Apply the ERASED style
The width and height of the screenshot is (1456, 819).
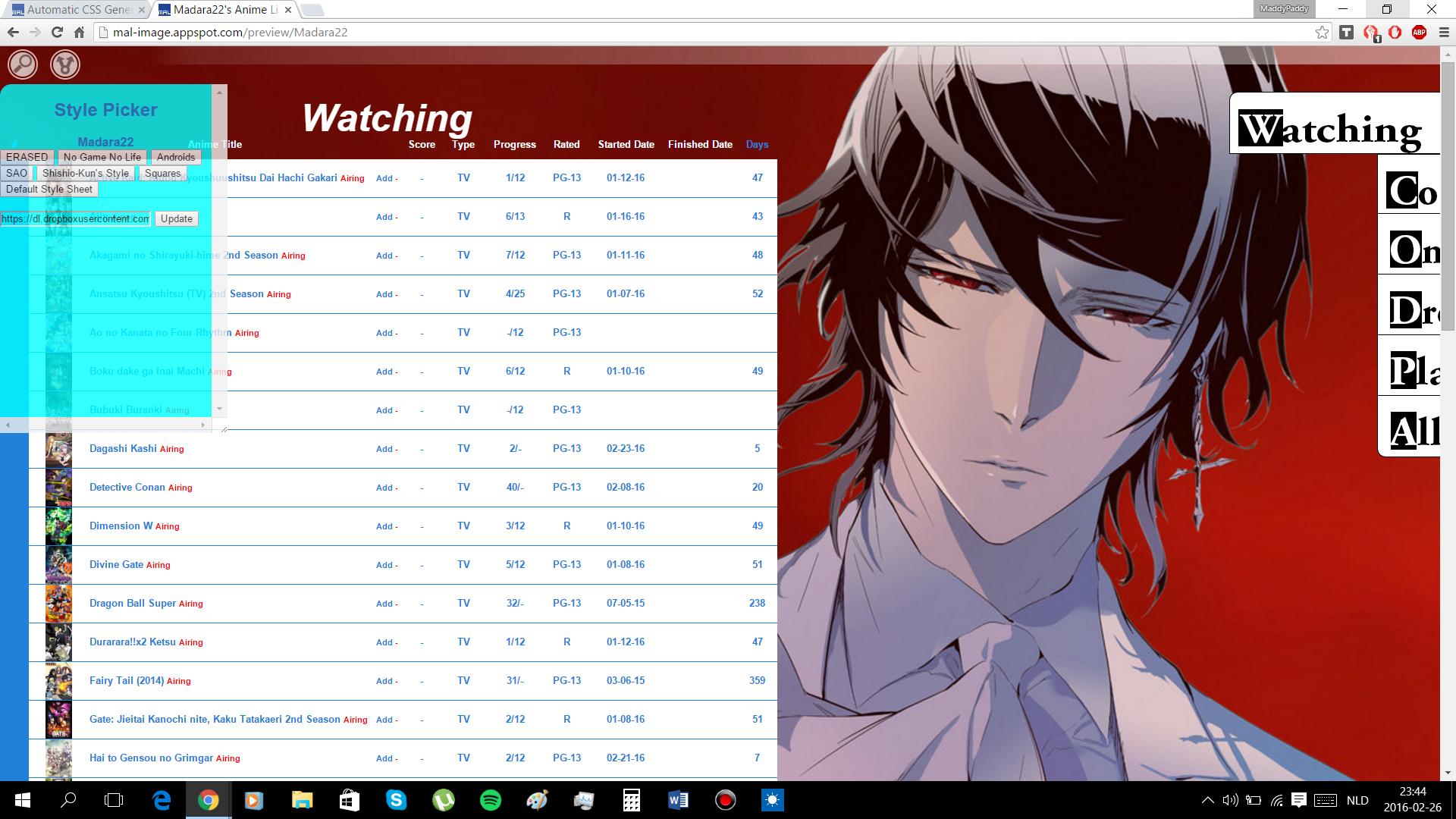click(x=27, y=157)
